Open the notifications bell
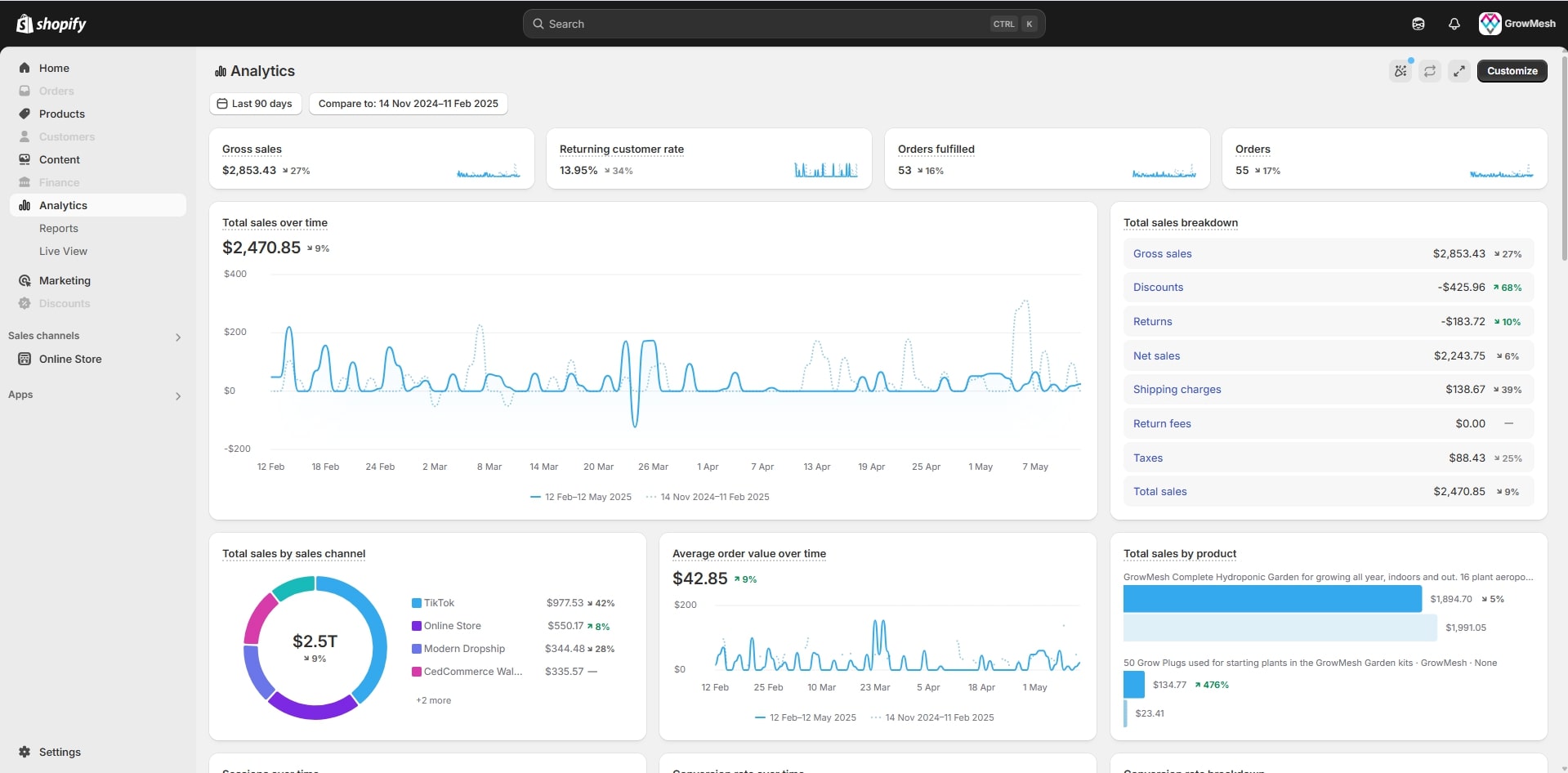The image size is (1568, 773). 1454,24
